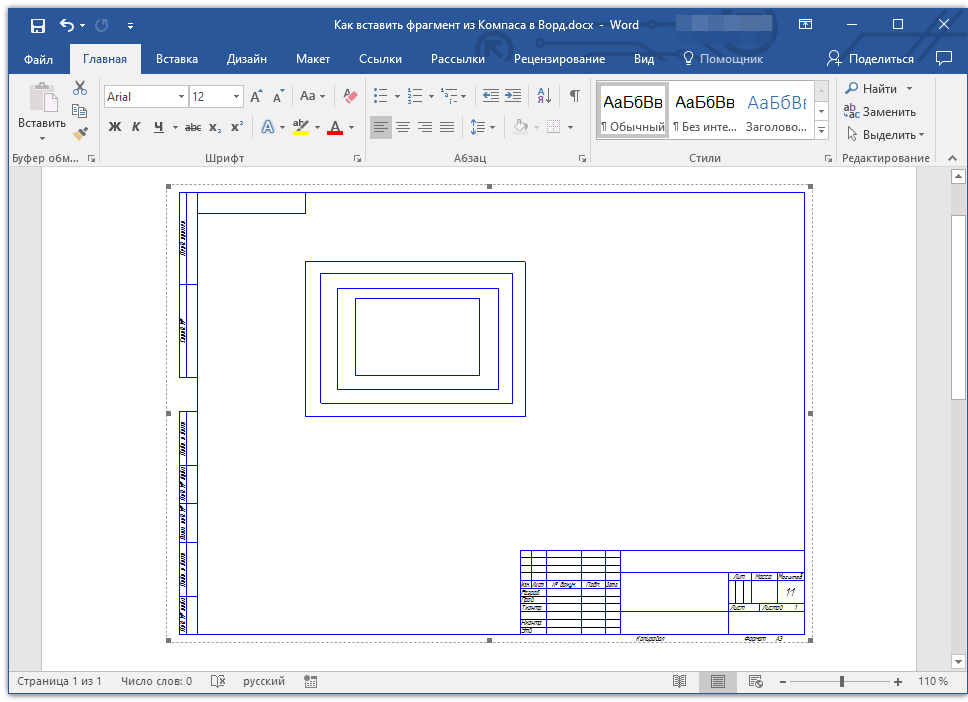Click the Clear Formatting eraser icon
The width and height of the screenshot is (968, 702).
pos(349,96)
